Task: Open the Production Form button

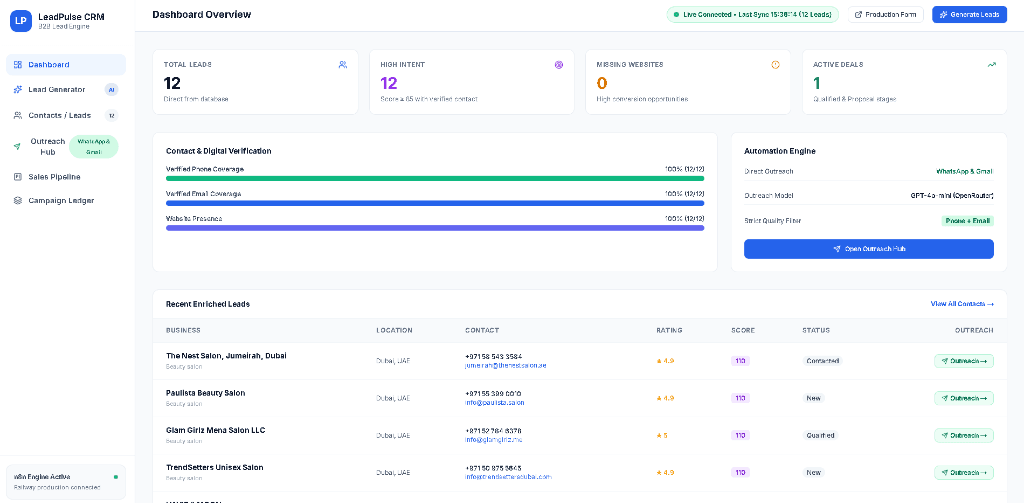Action: (886, 14)
